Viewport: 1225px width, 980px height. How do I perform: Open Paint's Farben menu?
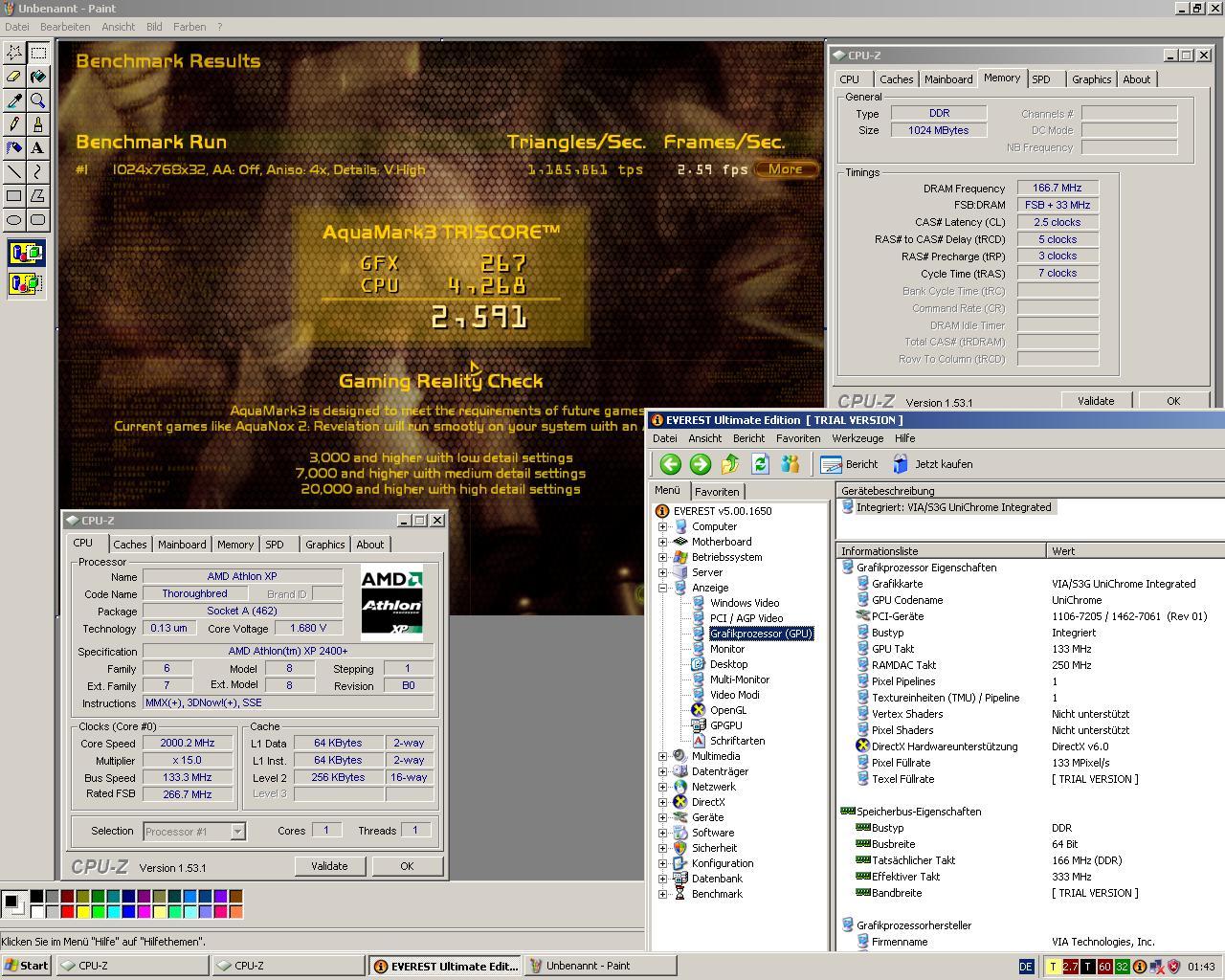[x=189, y=27]
